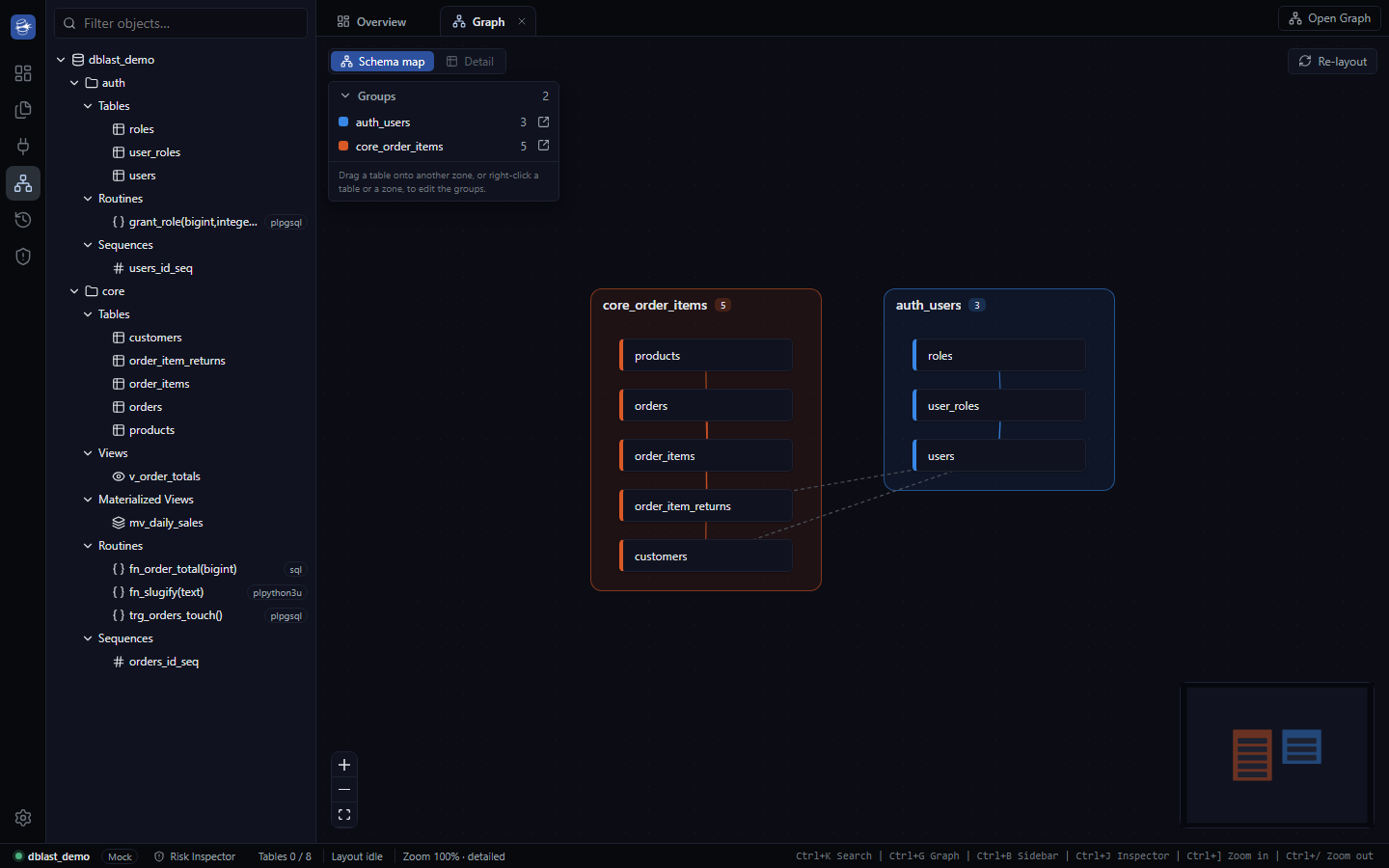Switch to the Overview tab
Screen dimensions: 1389x868
(x=371, y=22)
